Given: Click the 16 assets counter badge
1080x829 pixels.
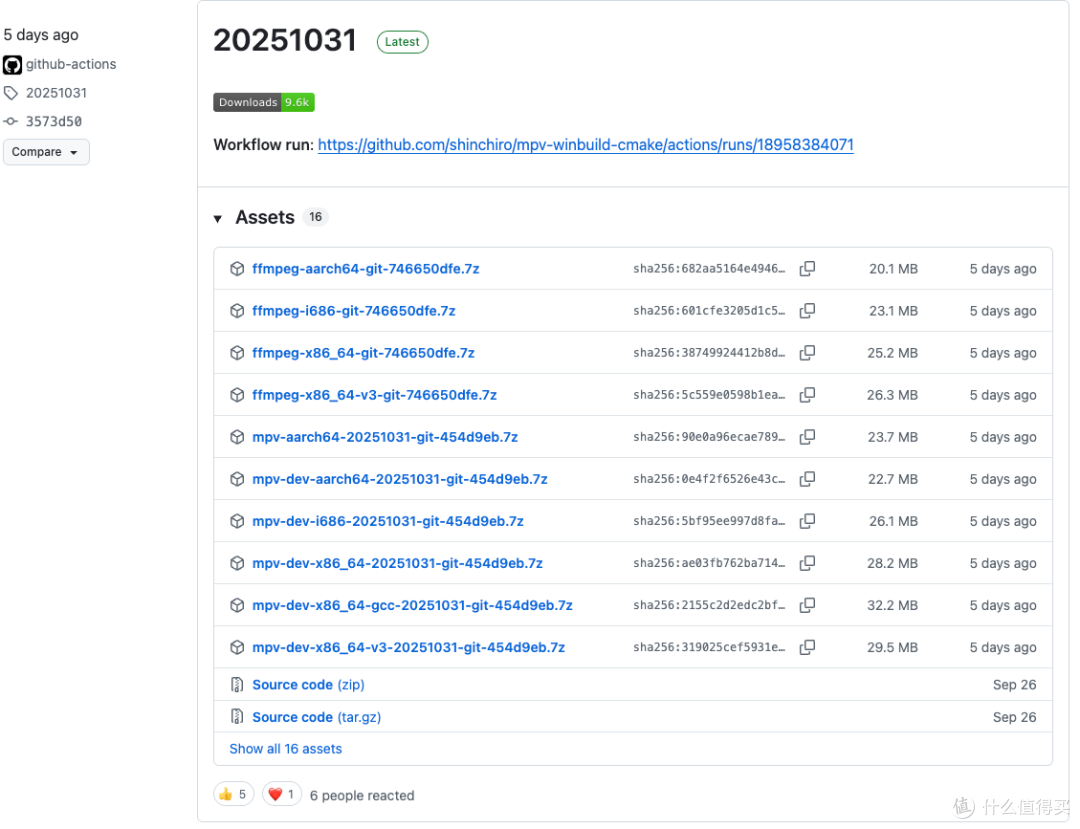Looking at the screenshot, I should pyautogui.click(x=315, y=217).
